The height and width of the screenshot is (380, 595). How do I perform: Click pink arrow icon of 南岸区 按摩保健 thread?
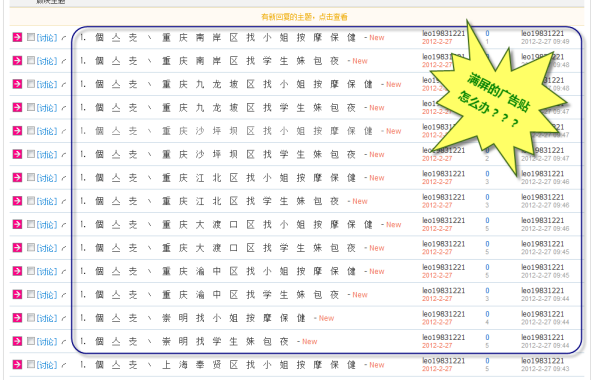click(17, 37)
